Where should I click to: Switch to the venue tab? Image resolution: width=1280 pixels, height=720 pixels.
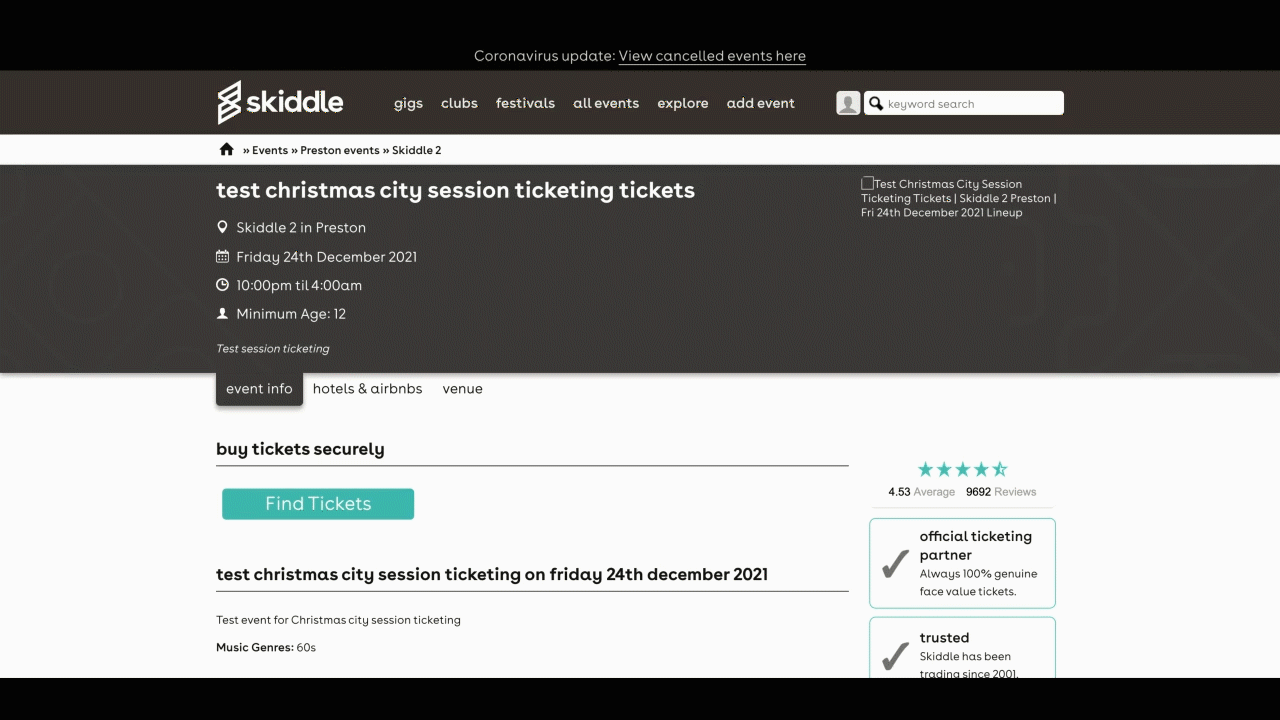point(462,389)
